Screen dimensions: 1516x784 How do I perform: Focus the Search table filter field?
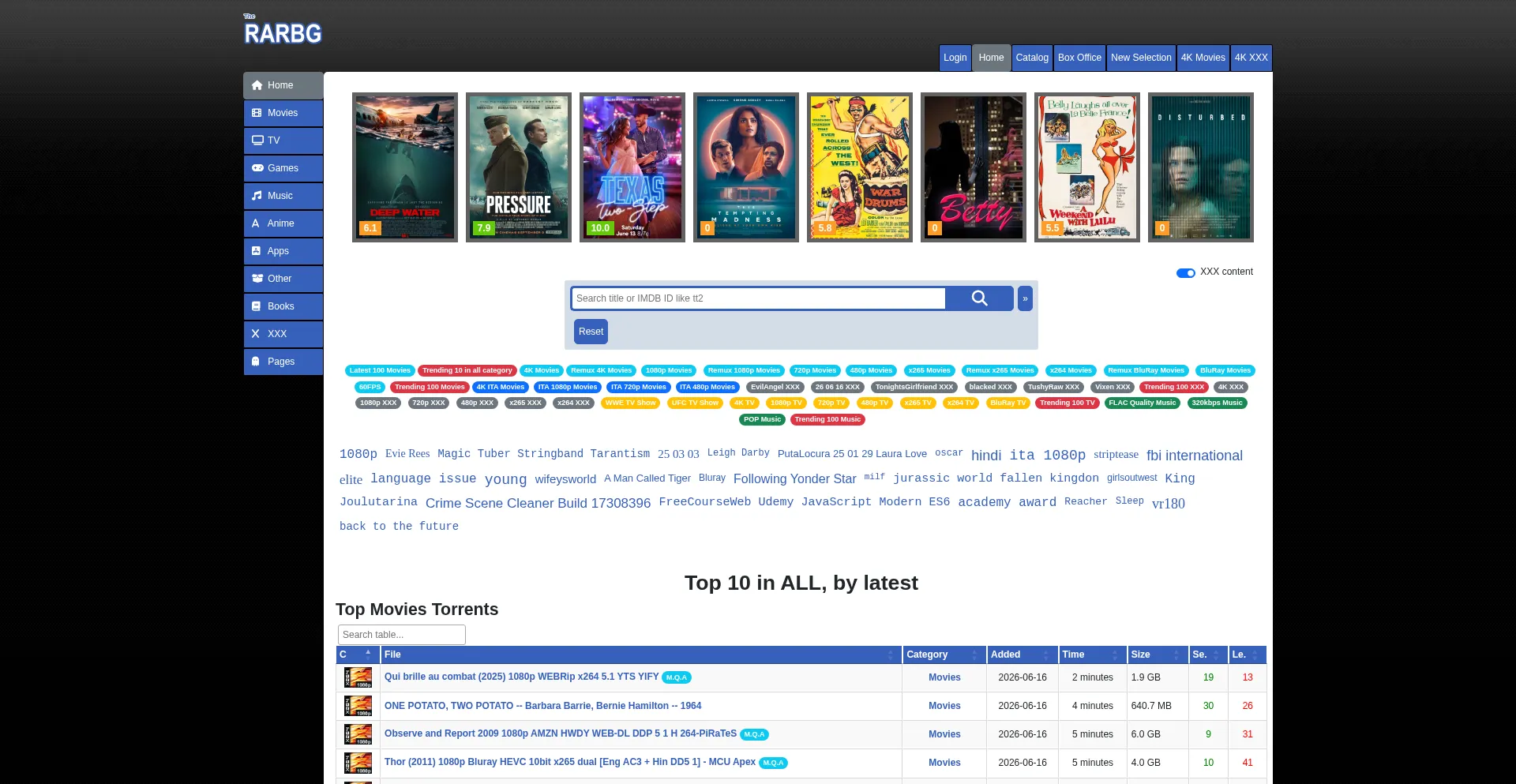tap(402, 635)
